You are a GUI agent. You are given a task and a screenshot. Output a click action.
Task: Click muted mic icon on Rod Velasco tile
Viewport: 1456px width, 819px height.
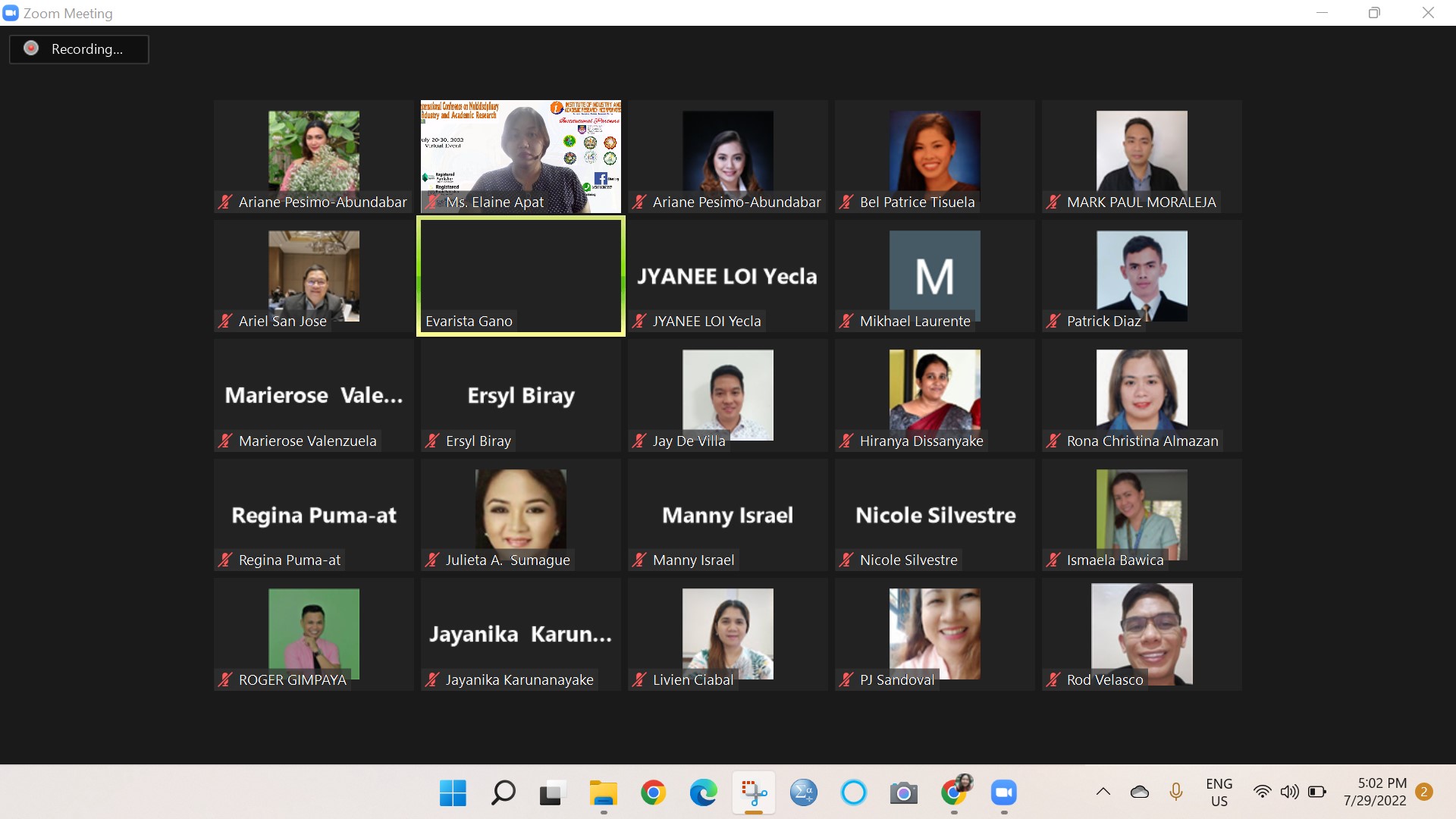point(1053,679)
